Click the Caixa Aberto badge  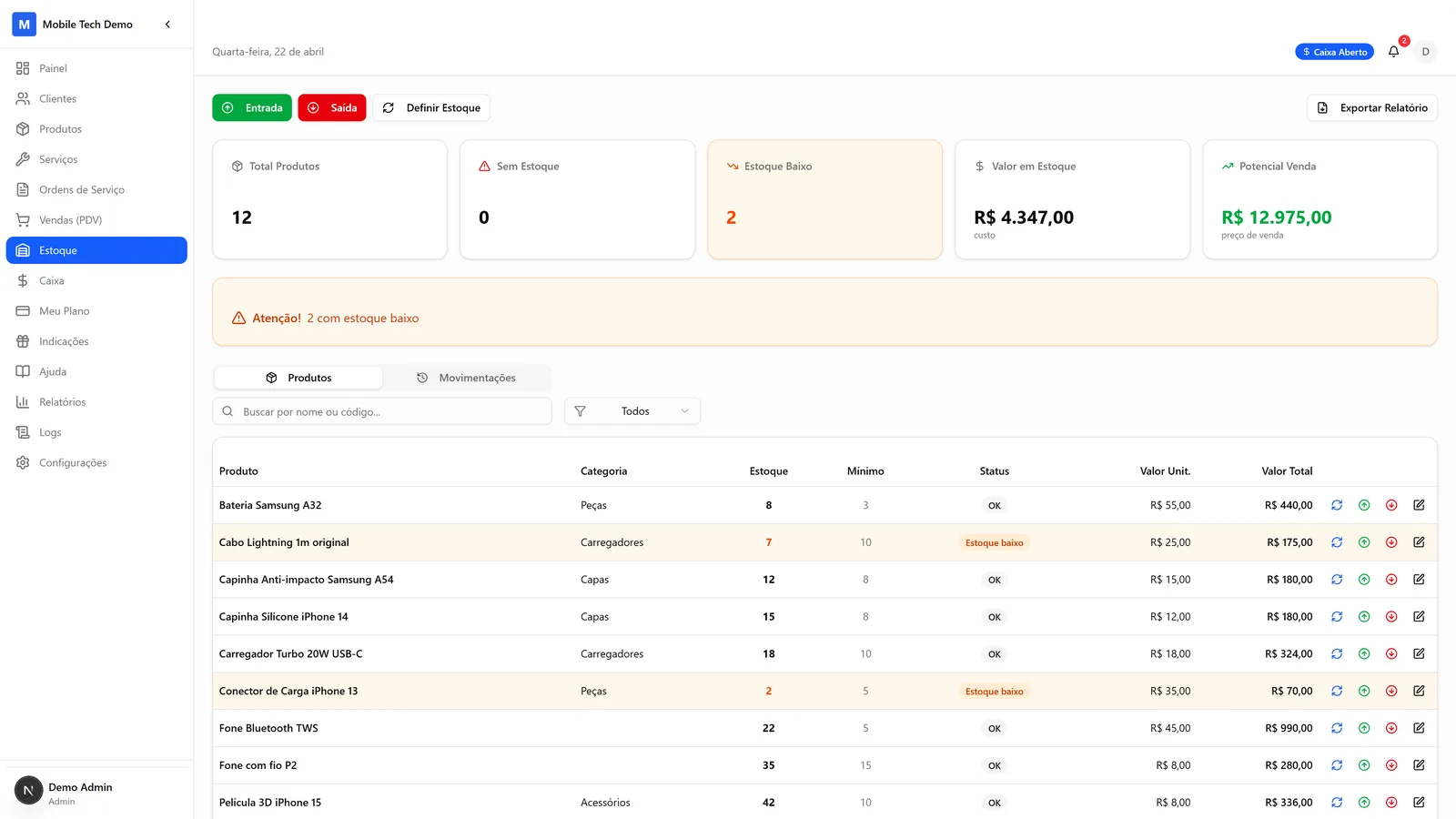tap(1334, 52)
